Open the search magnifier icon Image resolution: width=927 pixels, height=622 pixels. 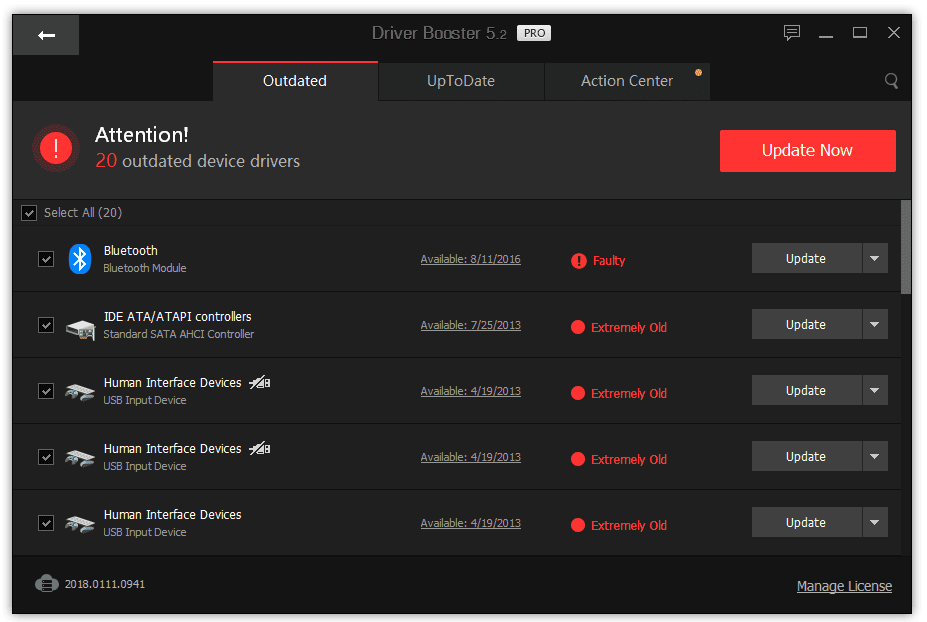click(x=892, y=80)
